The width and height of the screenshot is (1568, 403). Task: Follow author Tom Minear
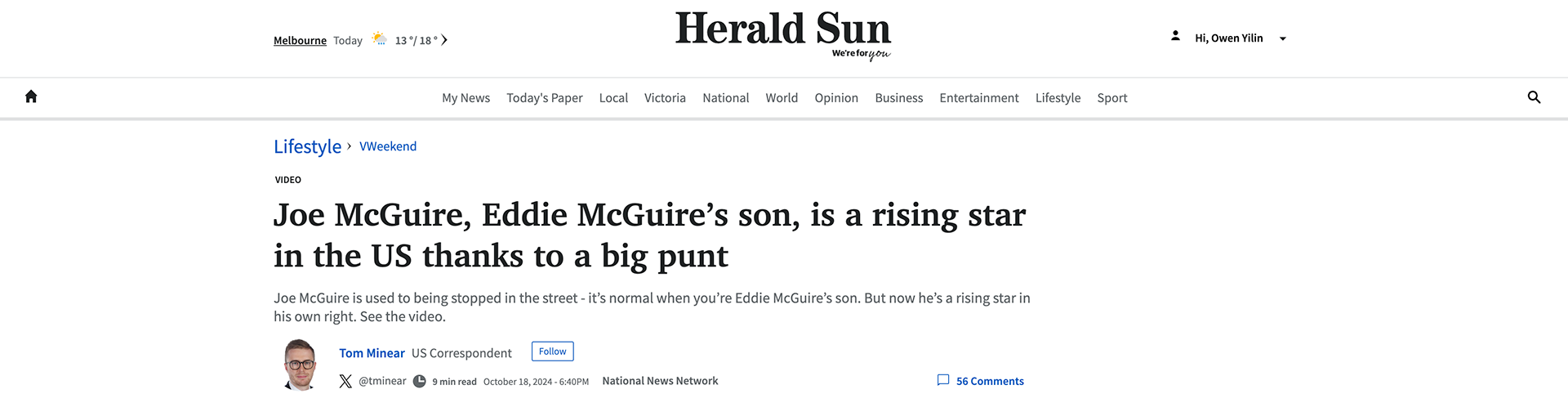point(552,351)
